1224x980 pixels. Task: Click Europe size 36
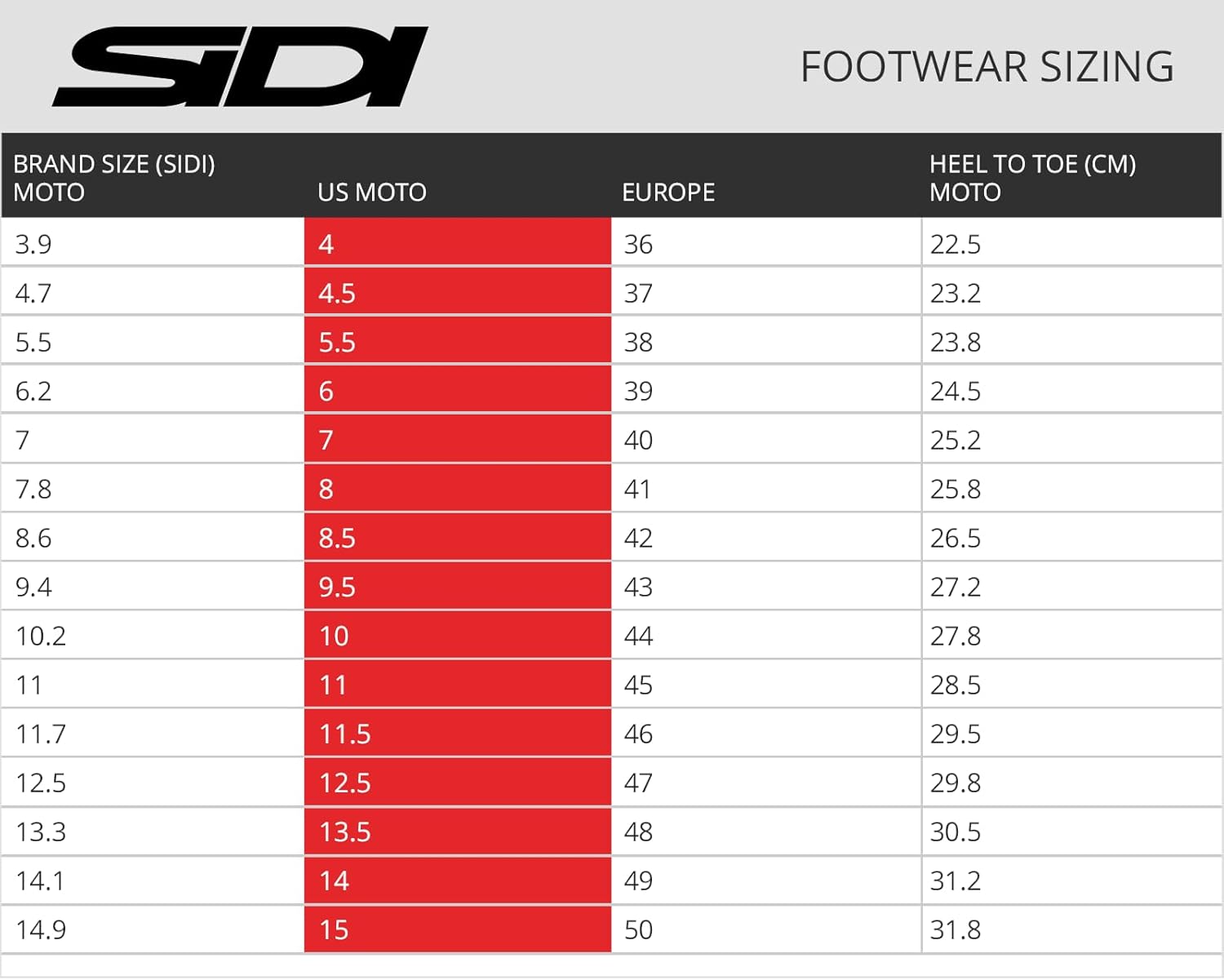tap(638, 244)
